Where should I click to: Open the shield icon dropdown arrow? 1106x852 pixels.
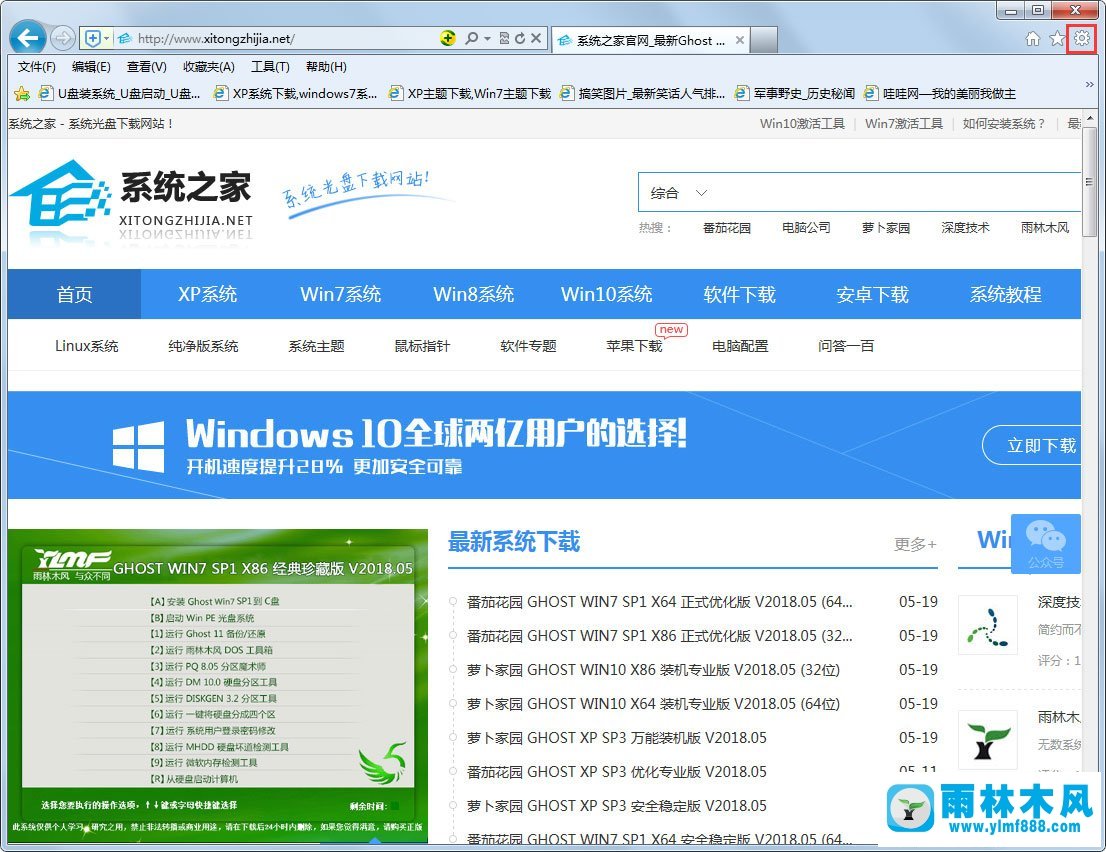click(107, 39)
